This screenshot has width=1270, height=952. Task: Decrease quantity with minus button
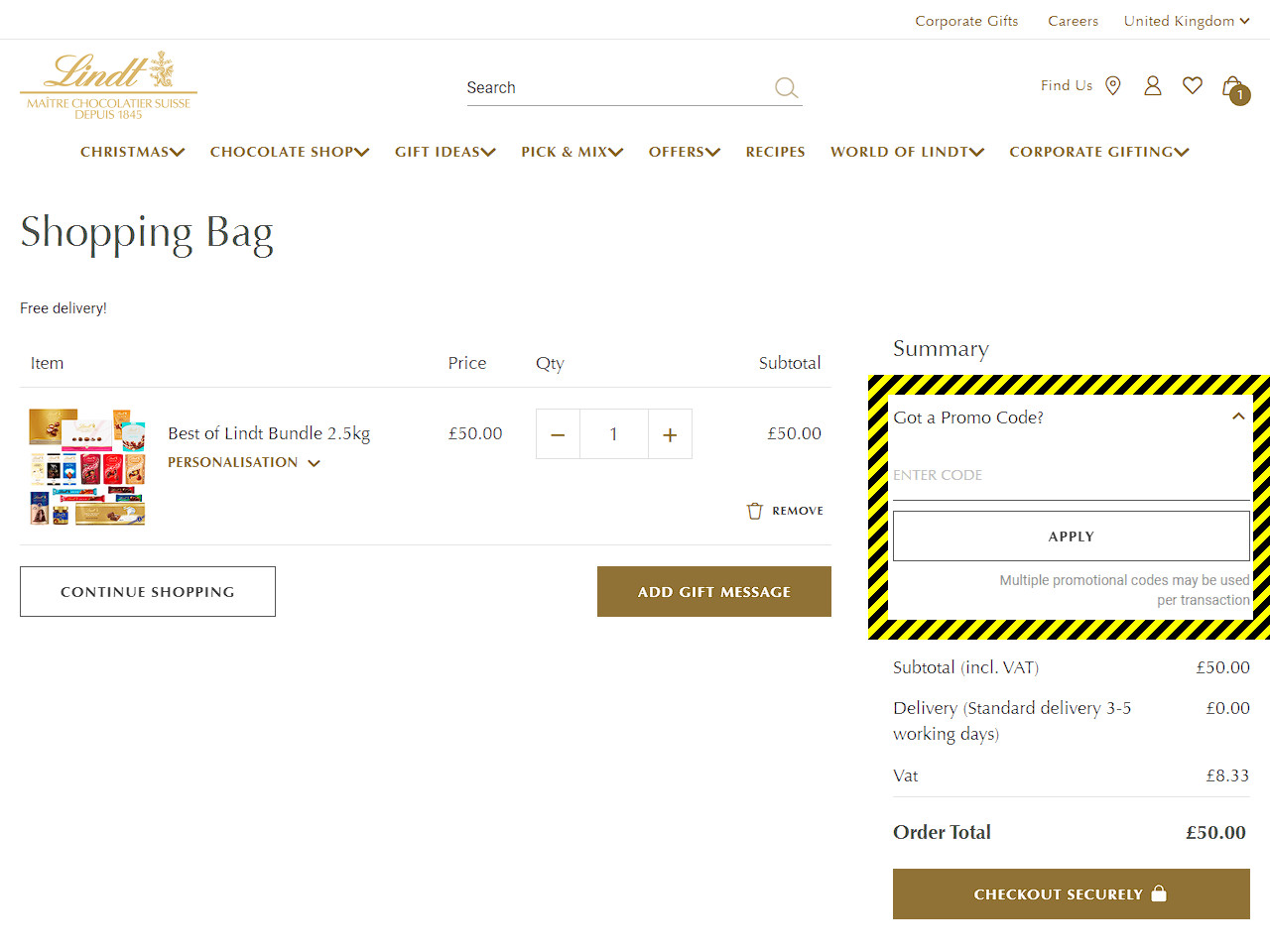(558, 434)
